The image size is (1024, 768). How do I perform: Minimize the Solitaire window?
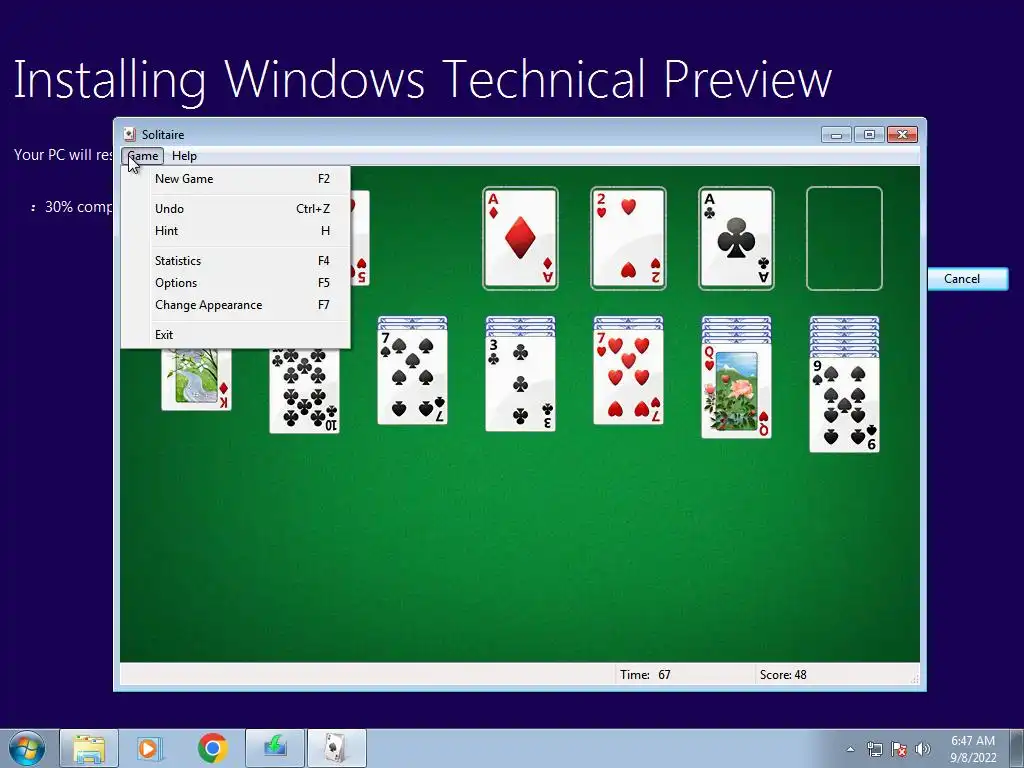[x=836, y=135]
